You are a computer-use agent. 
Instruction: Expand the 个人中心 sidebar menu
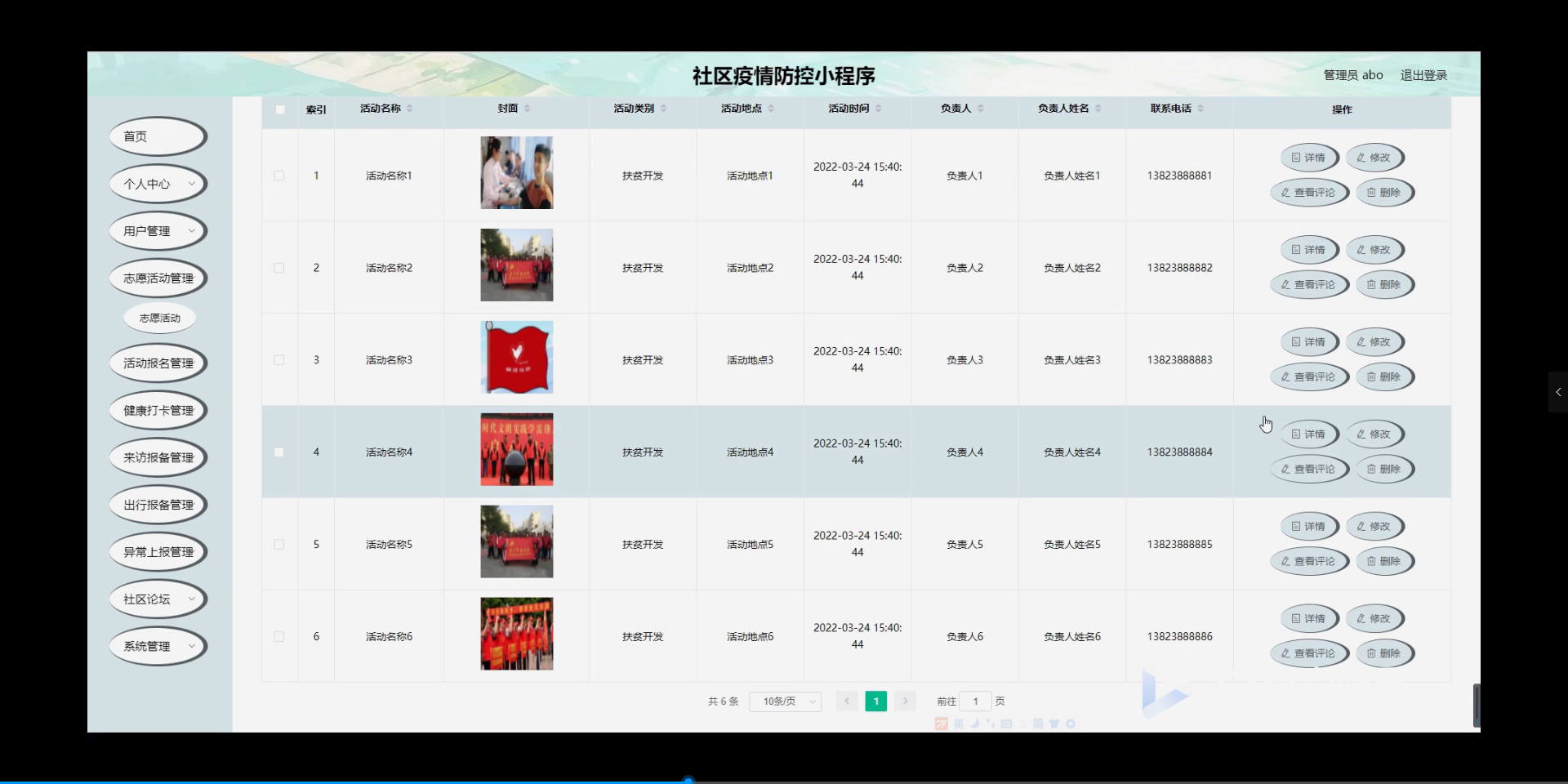pos(157,184)
